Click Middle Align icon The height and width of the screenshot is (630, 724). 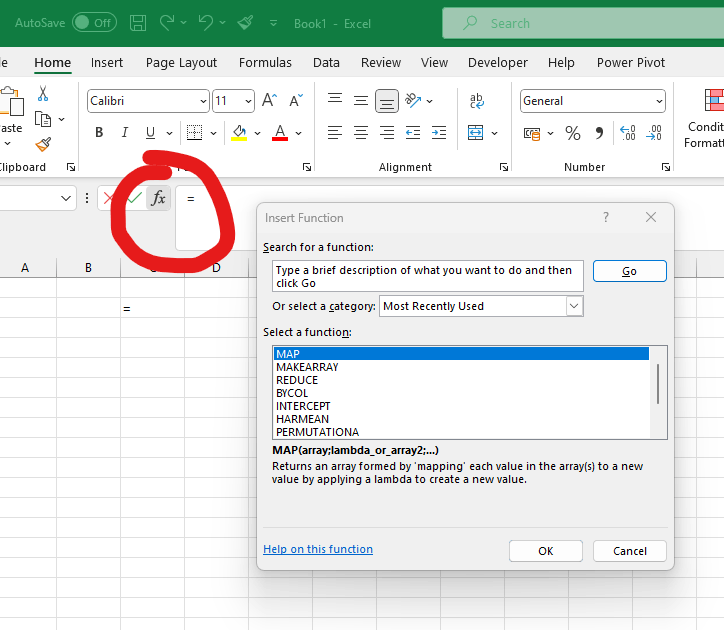(x=361, y=100)
